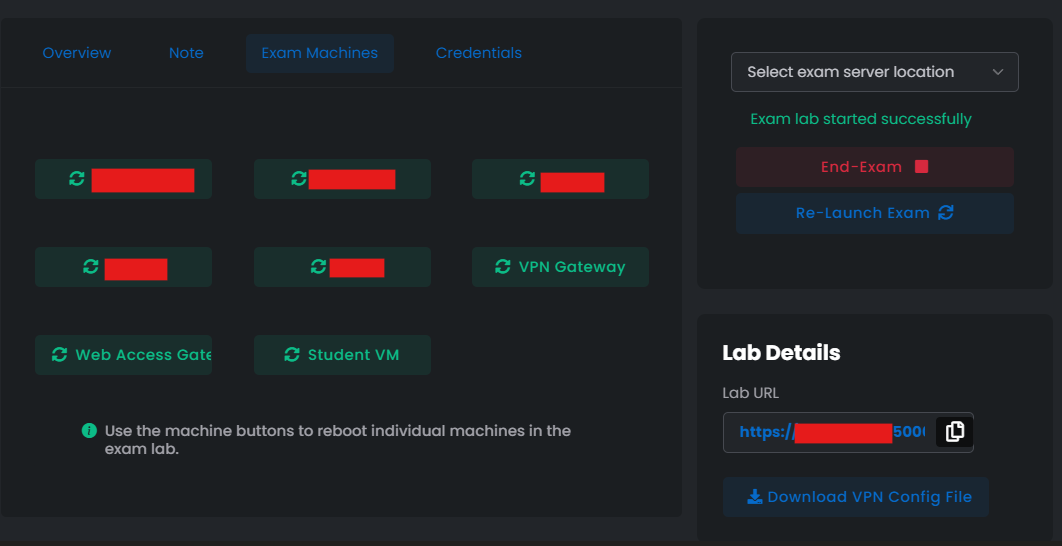The width and height of the screenshot is (1062, 546).
Task: Click the red stop square in End-Exam
Action: click(x=921, y=167)
